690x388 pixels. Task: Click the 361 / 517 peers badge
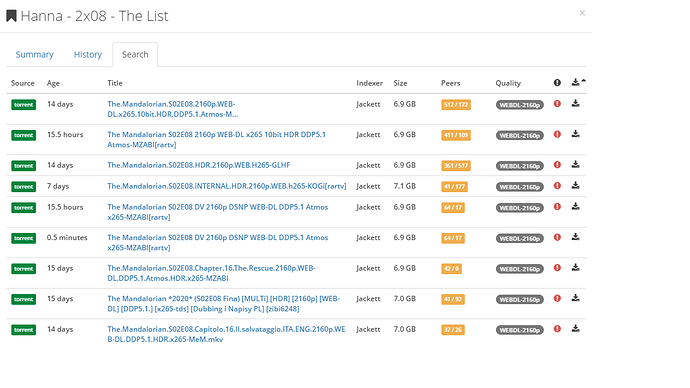pos(456,166)
